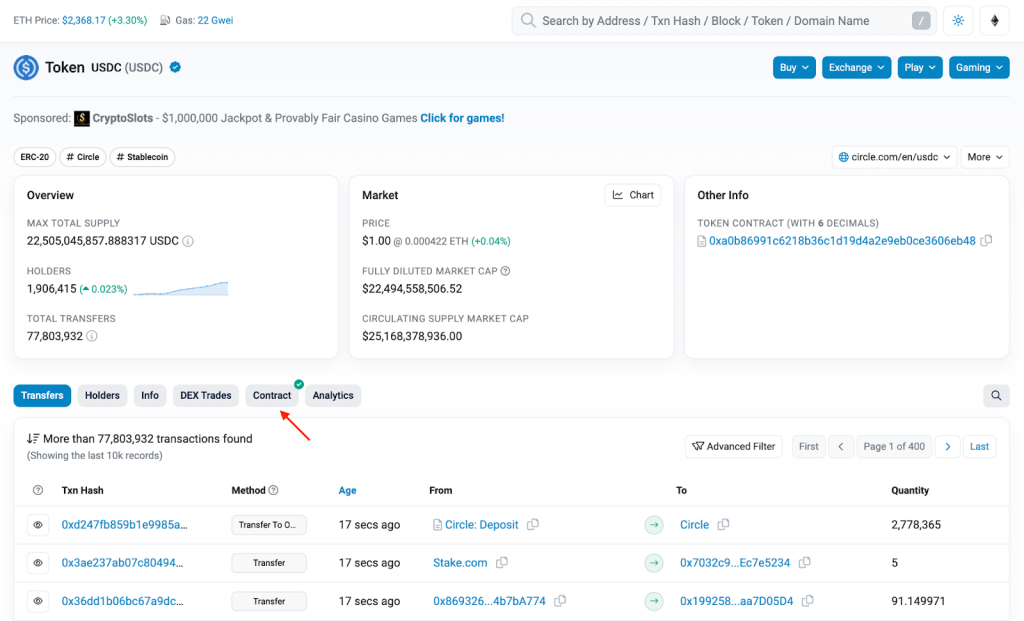
Task: Click the gas pump icon
Action: point(165,21)
